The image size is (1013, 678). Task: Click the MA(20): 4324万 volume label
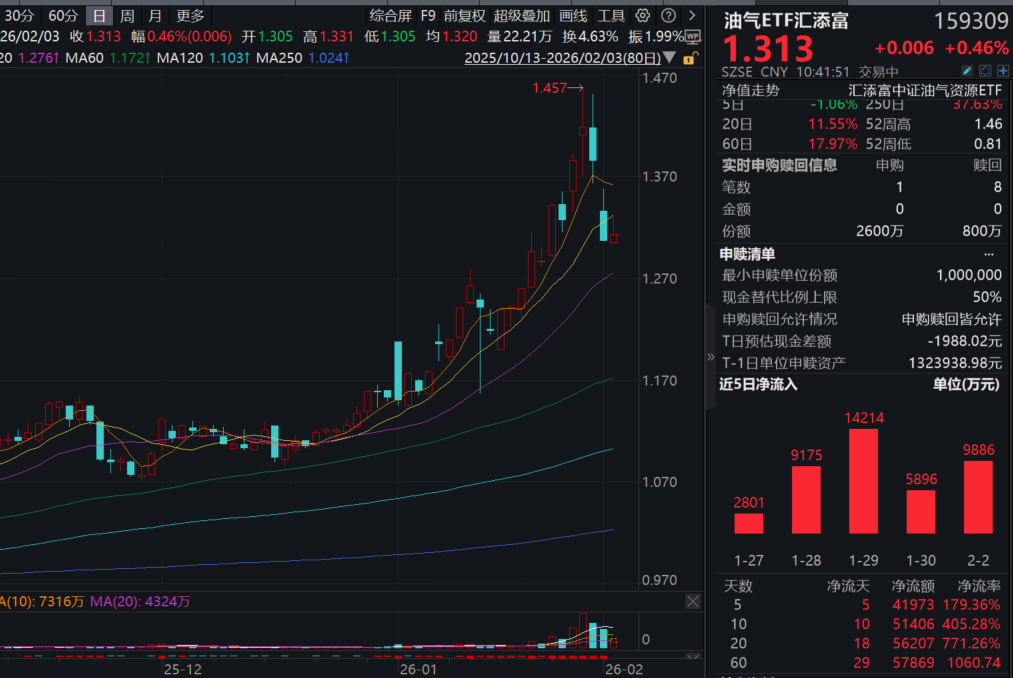point(140,602)
